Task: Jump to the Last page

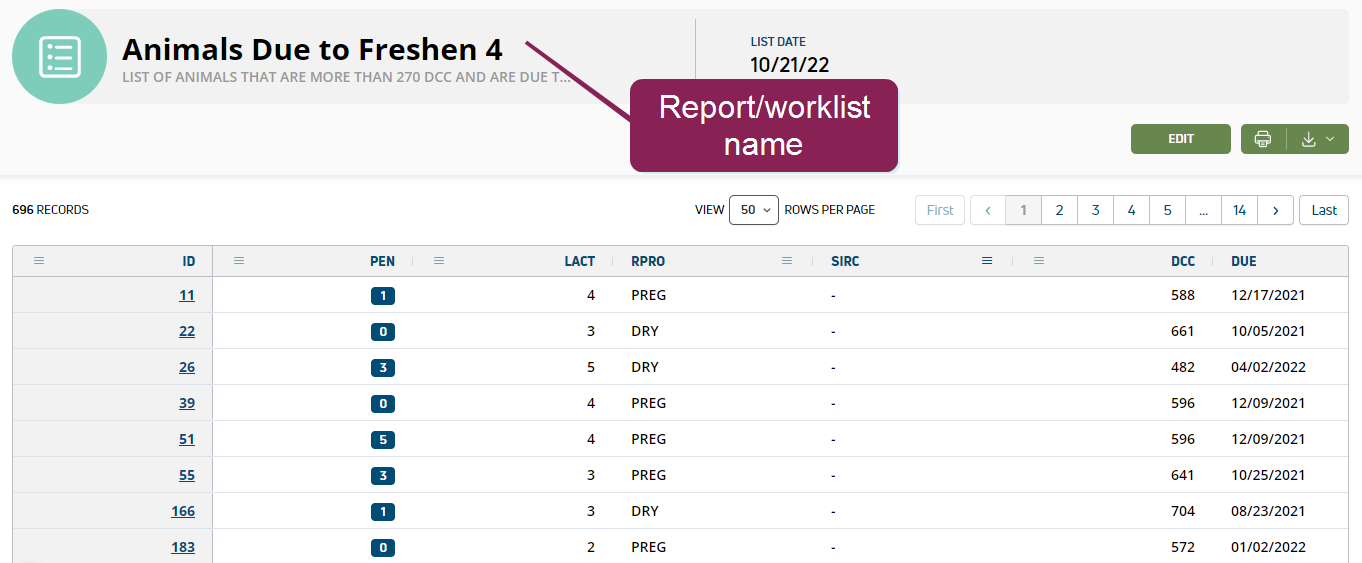Action: 1323,210
